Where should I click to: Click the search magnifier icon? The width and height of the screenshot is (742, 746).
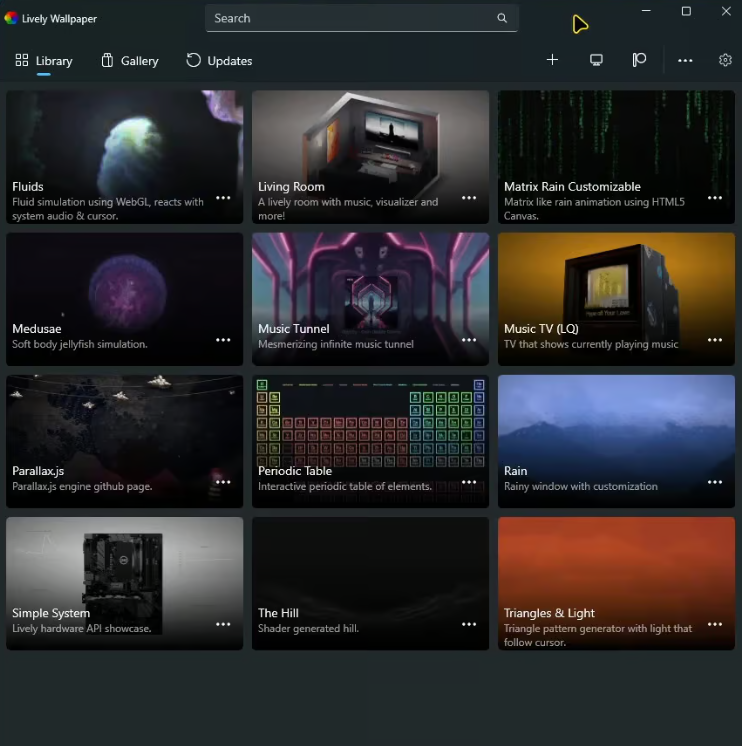502,18
